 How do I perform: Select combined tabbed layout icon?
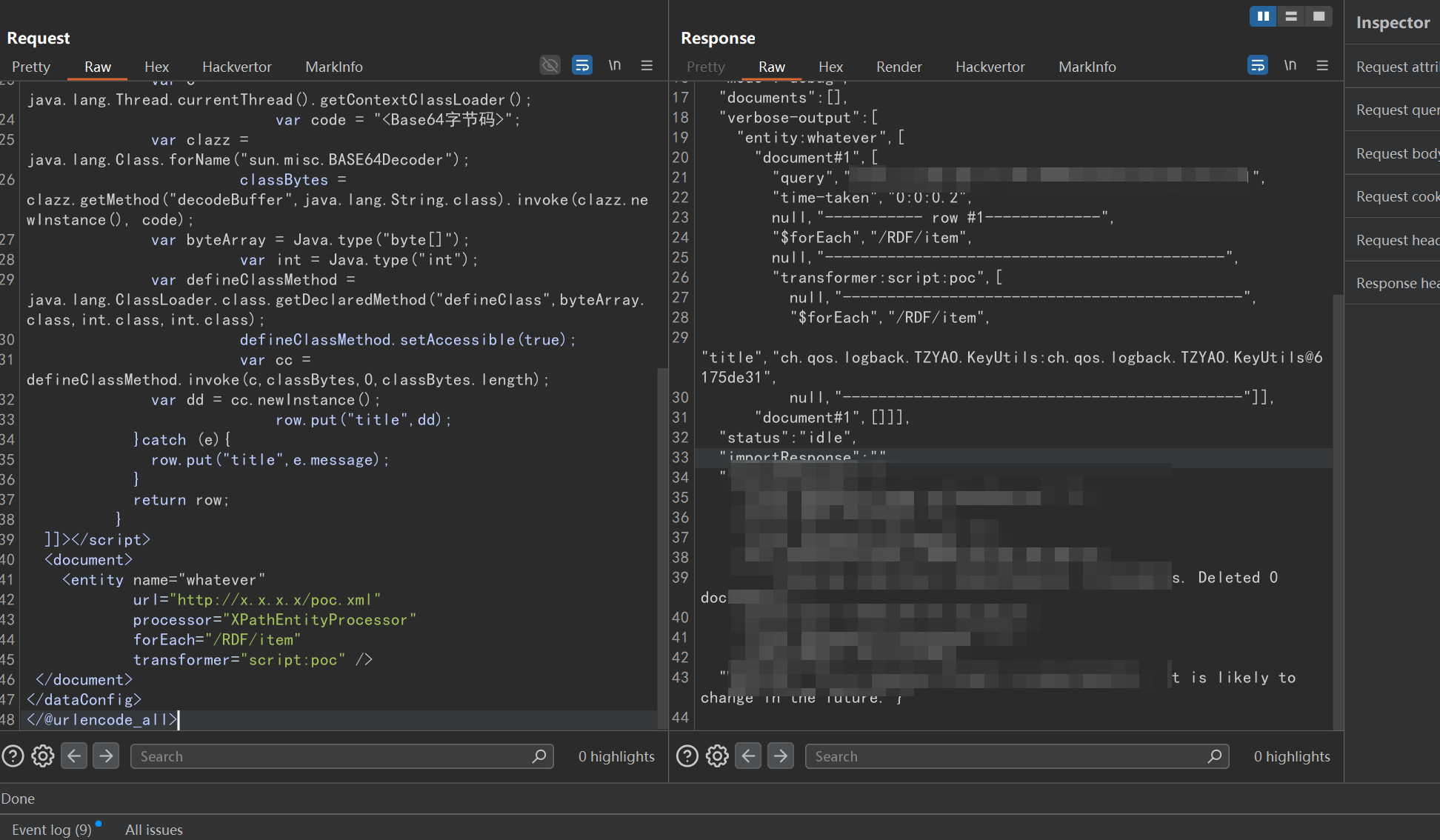tap(1319, 16)
